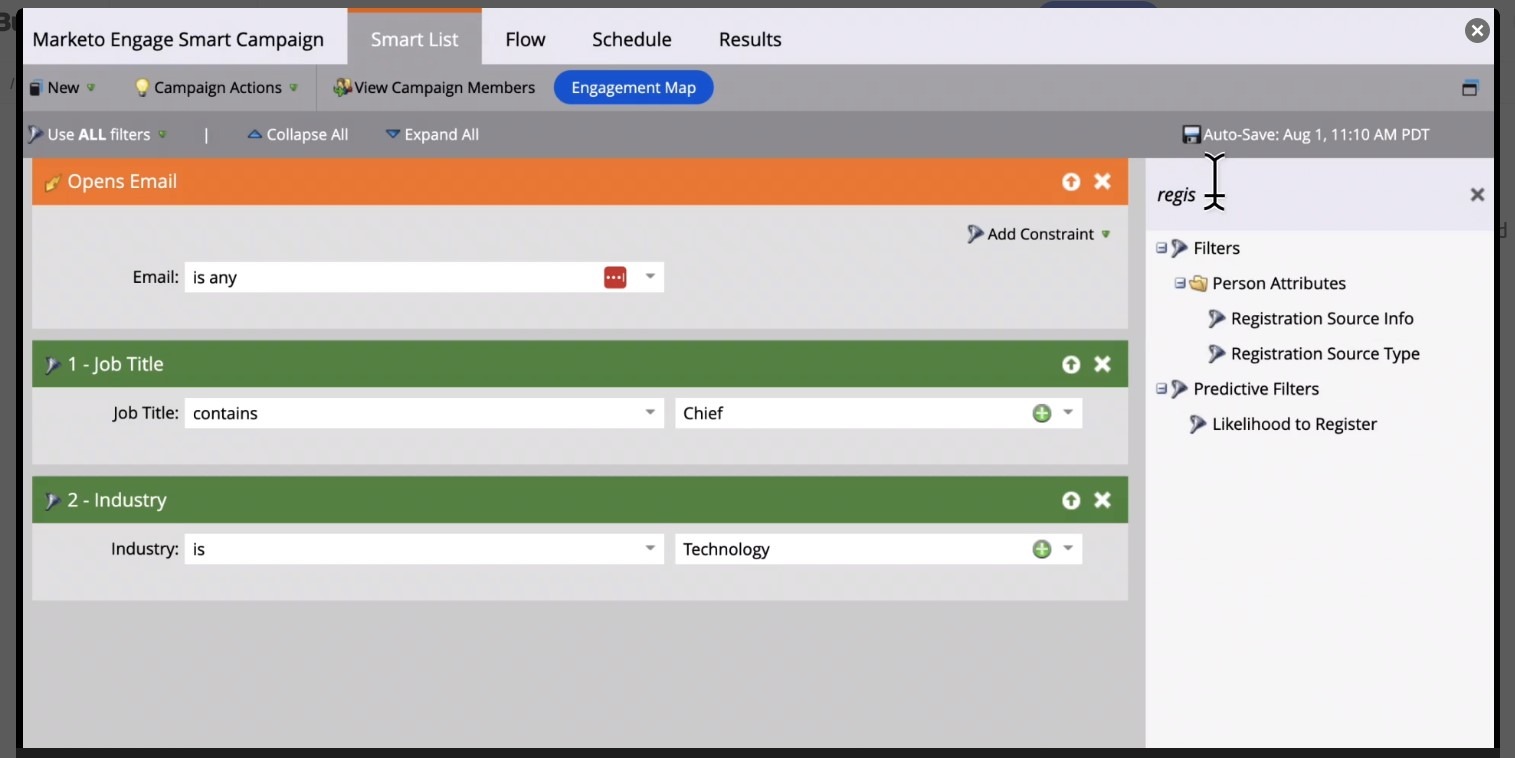1515x758 pixels.
Task: Click the Expand All triangle icon
Action: [393, 134]
